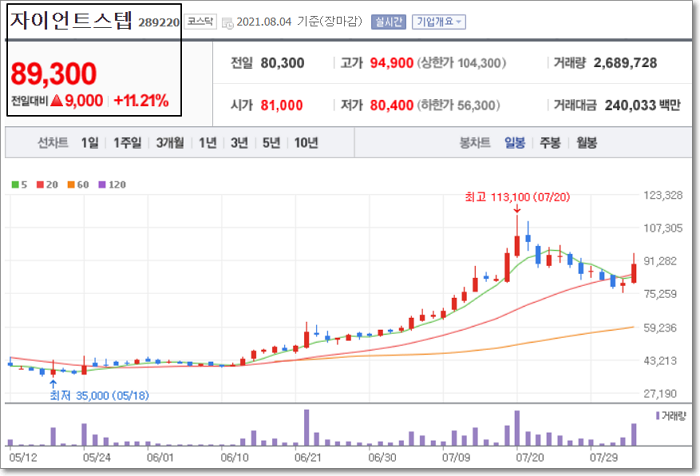
Task: Click the 상한가 104,300 text
Action: pyautogui.click(x=462, y=63)
